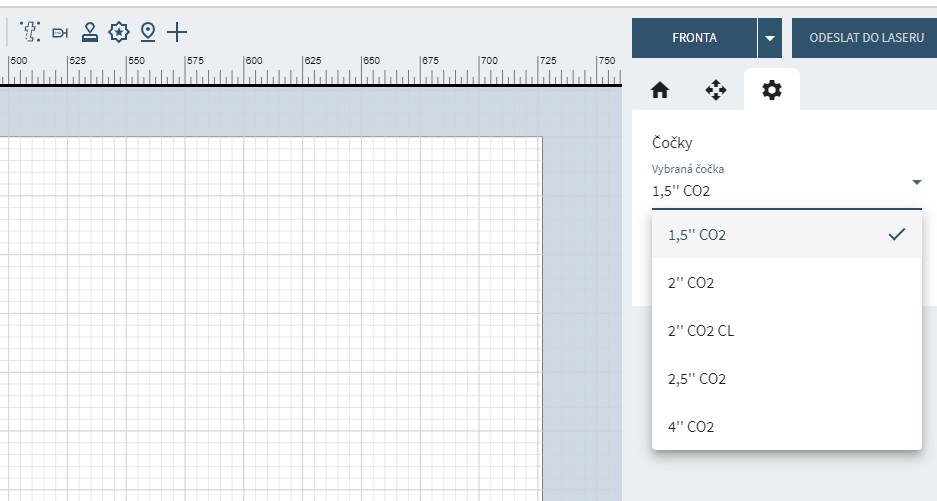Select the stamp tool icon
The image size is (937, 501).
click(x=90, y=32)
